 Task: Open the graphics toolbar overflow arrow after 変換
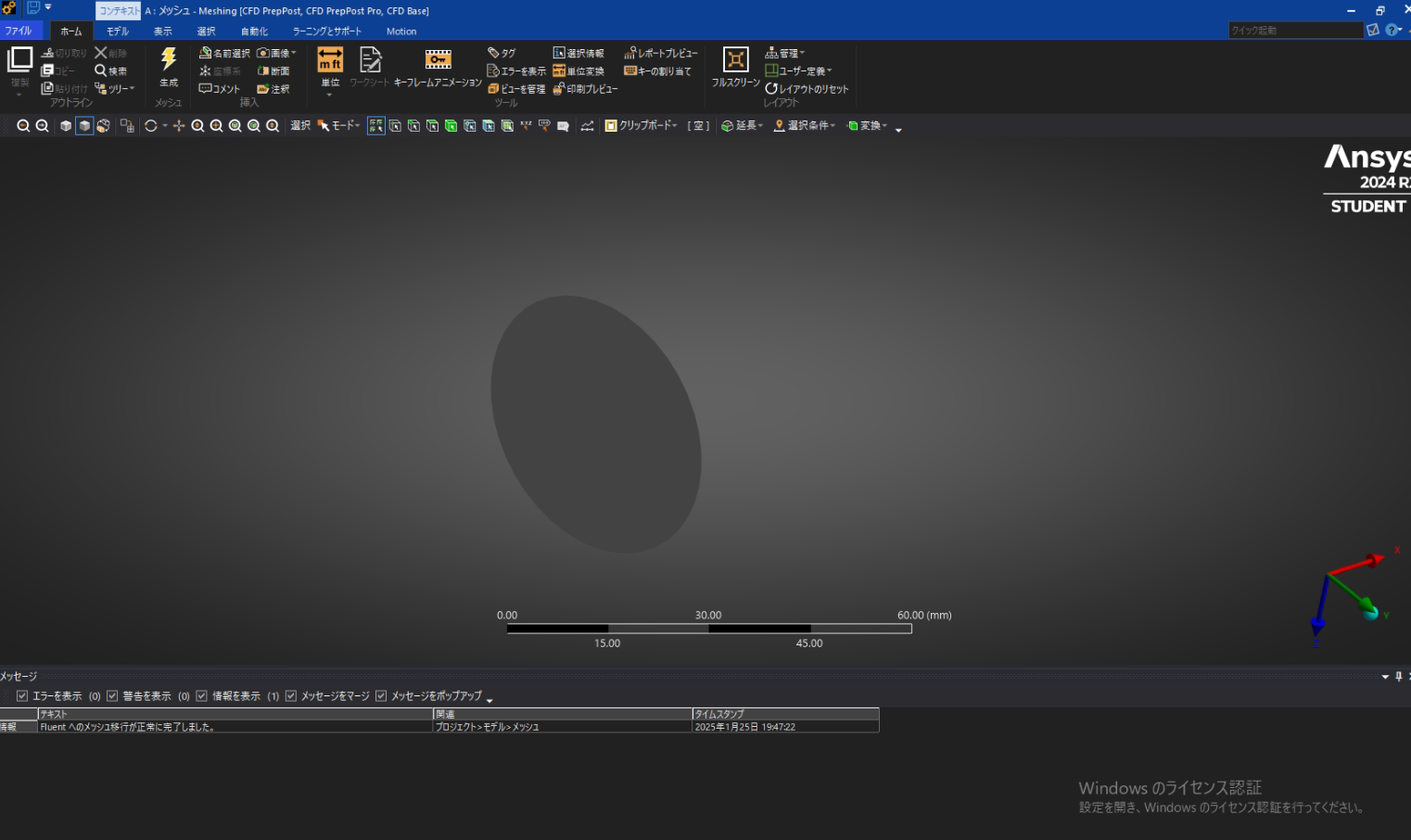pyautogui.click(x=898, y=130)
